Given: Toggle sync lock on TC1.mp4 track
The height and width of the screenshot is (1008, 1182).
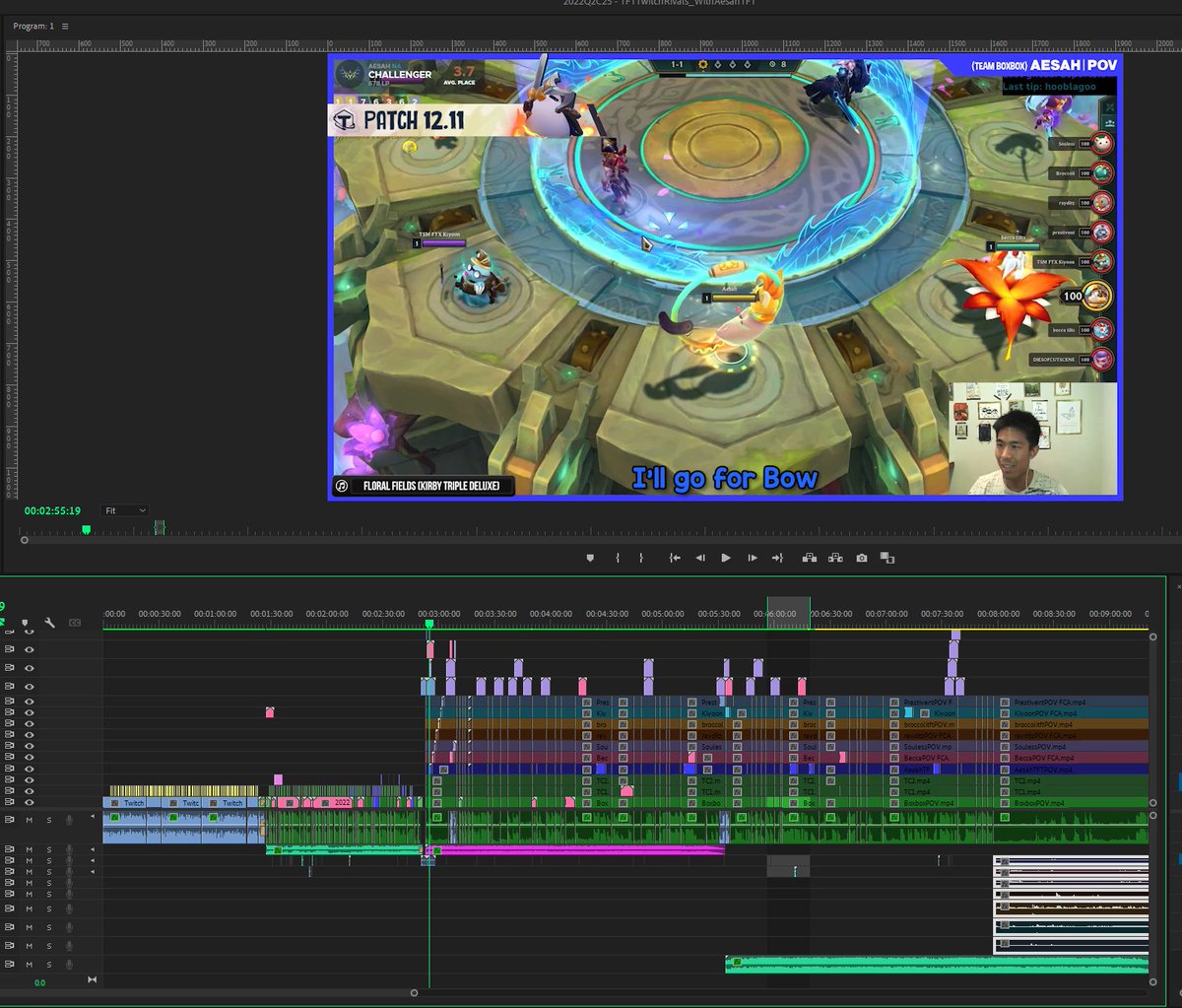Looking at the screenshot, I should [x=10, y=791].
